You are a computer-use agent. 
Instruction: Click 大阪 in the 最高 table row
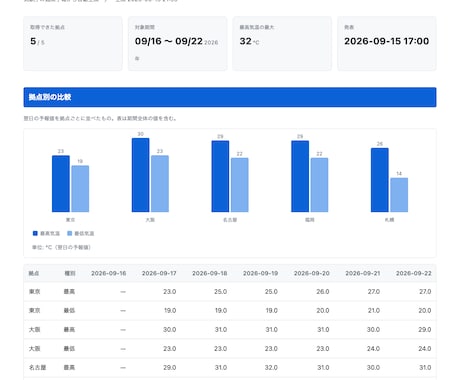click(x=34, y=330)
